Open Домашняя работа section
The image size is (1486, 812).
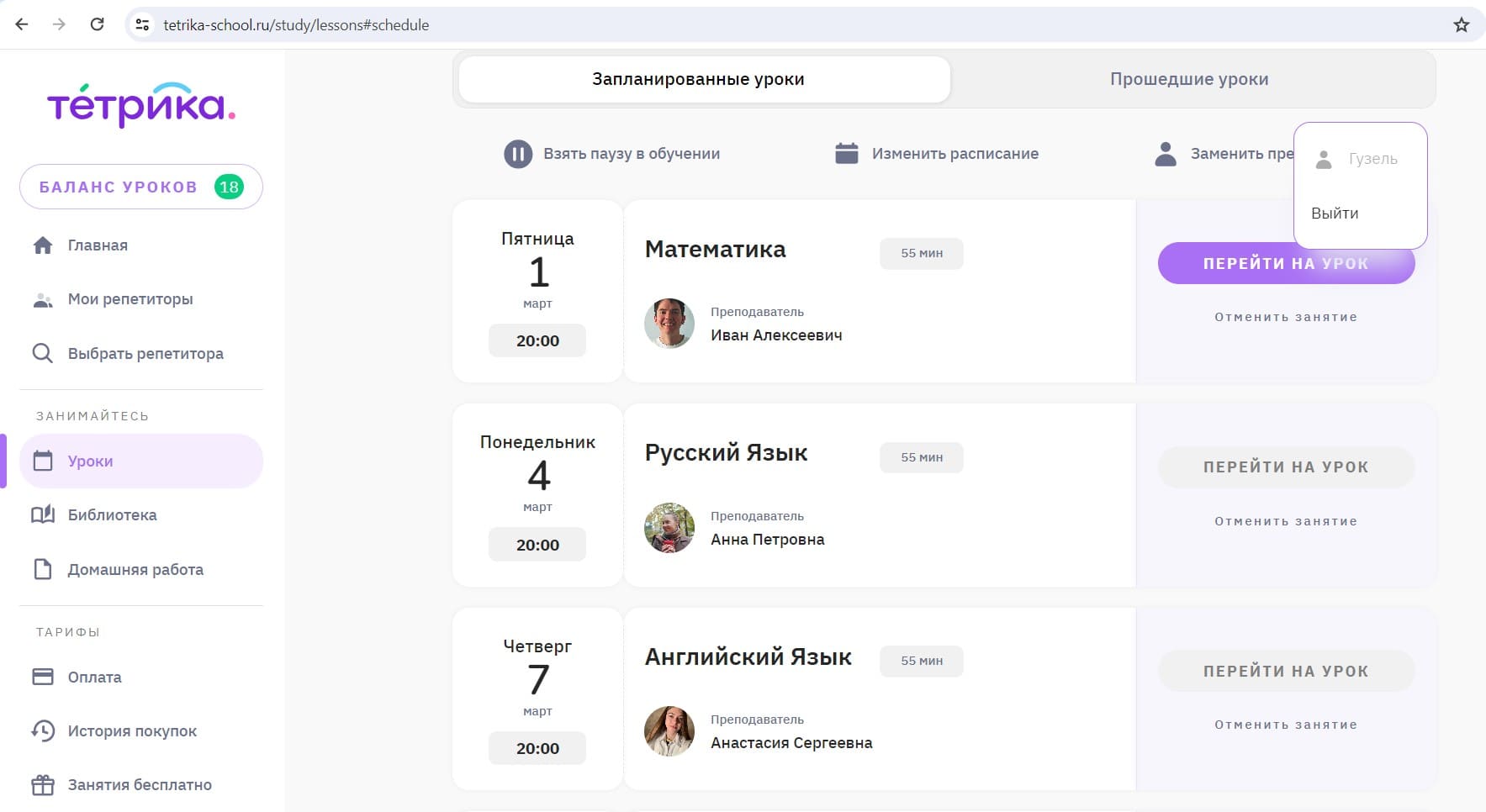(135, 570)
